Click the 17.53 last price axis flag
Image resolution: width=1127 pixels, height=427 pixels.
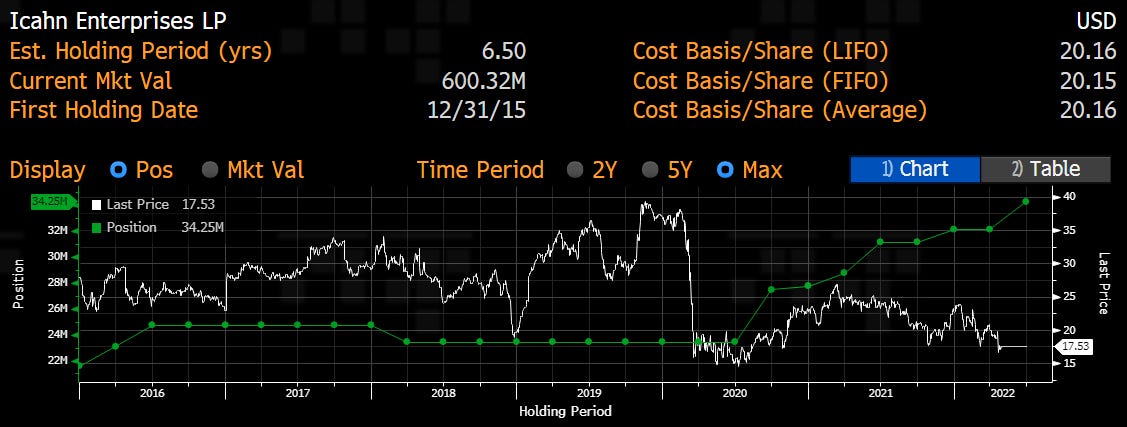[1075, 346]
